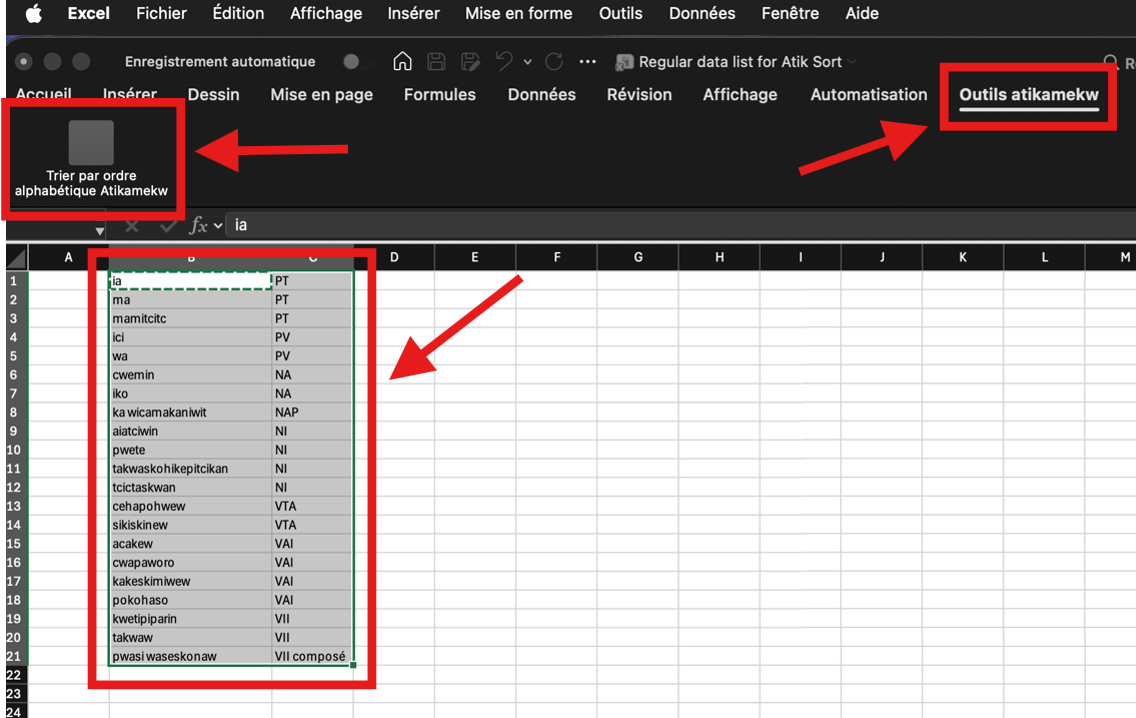Open the Name Box dropdown arrow
The image size is (1136, 718).
(99, 231)
